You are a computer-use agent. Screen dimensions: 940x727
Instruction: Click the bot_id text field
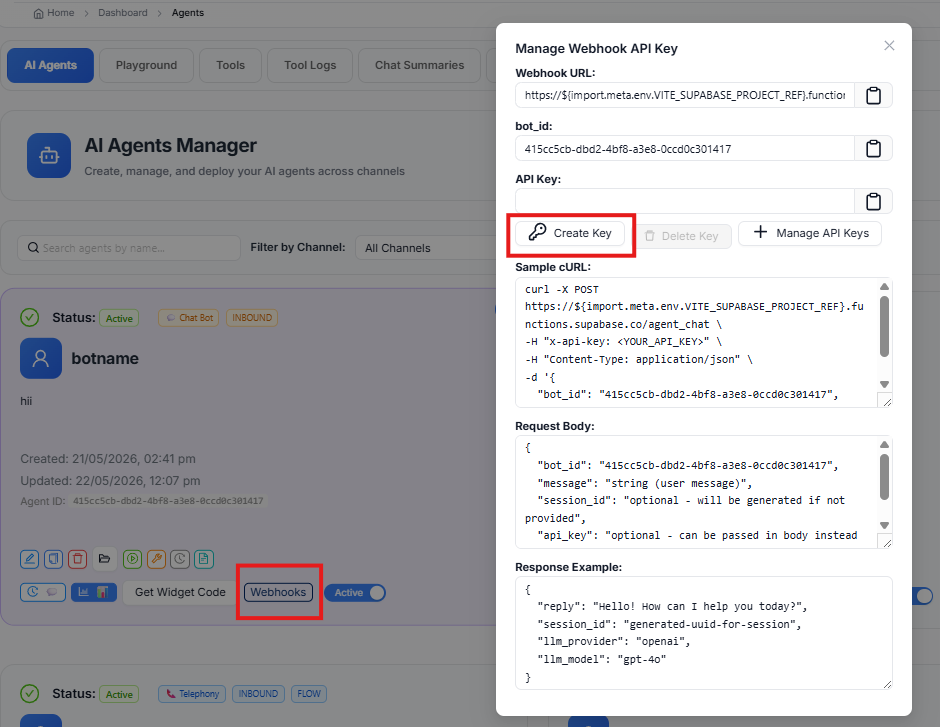[685, 149]
